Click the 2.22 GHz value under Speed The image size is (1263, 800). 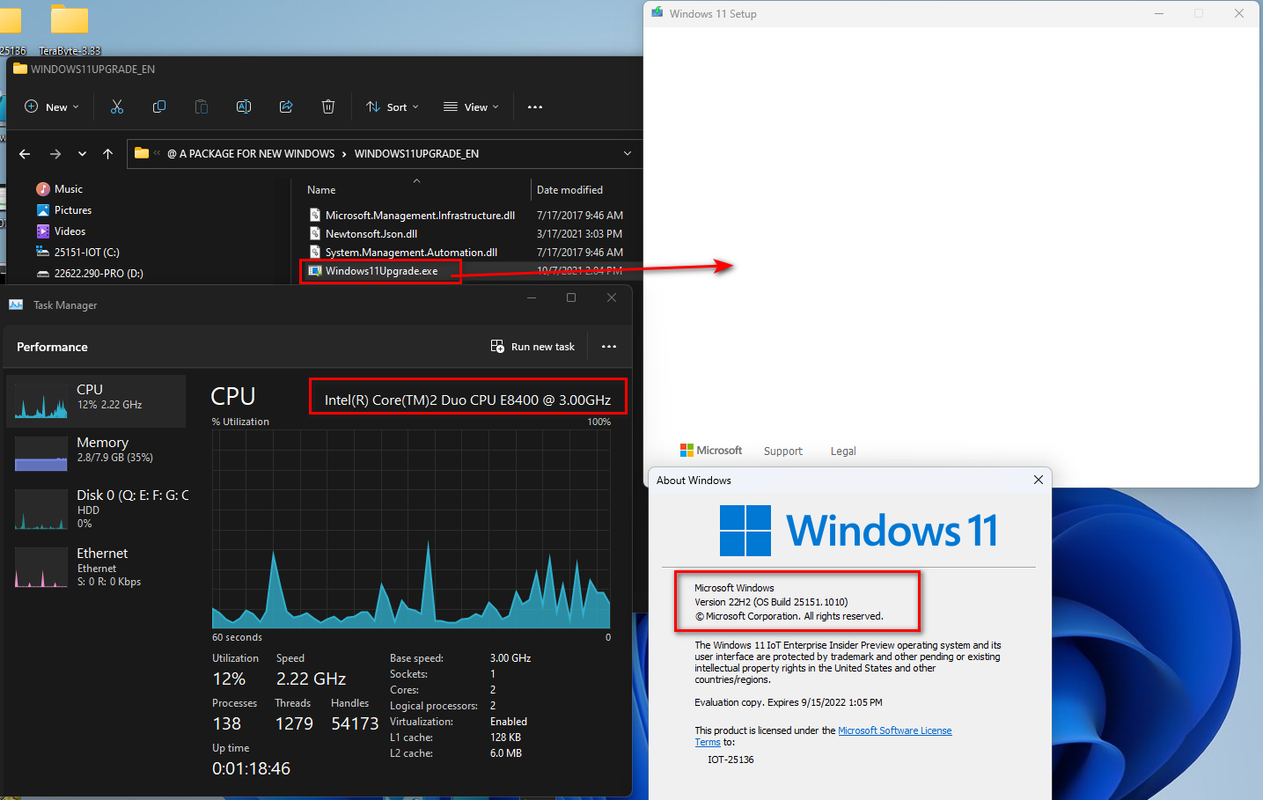point(311,678)
